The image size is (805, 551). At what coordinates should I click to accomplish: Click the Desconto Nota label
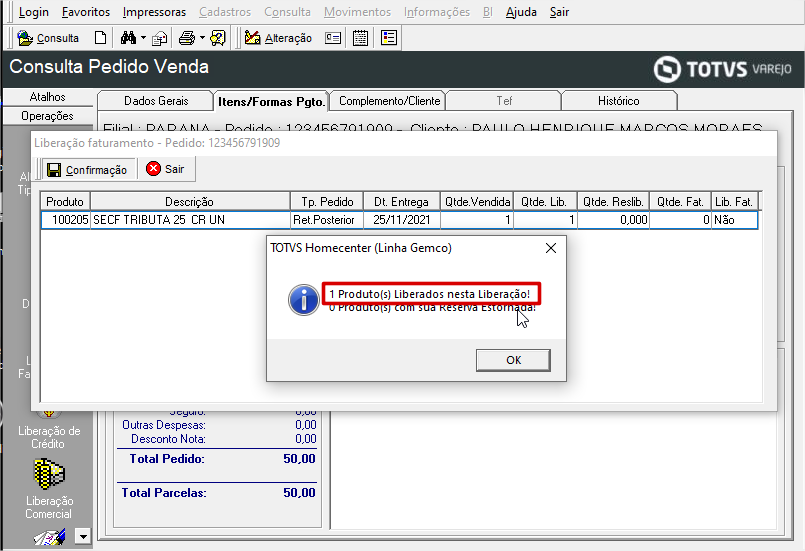pyautogui.click(x=168, y=439)
